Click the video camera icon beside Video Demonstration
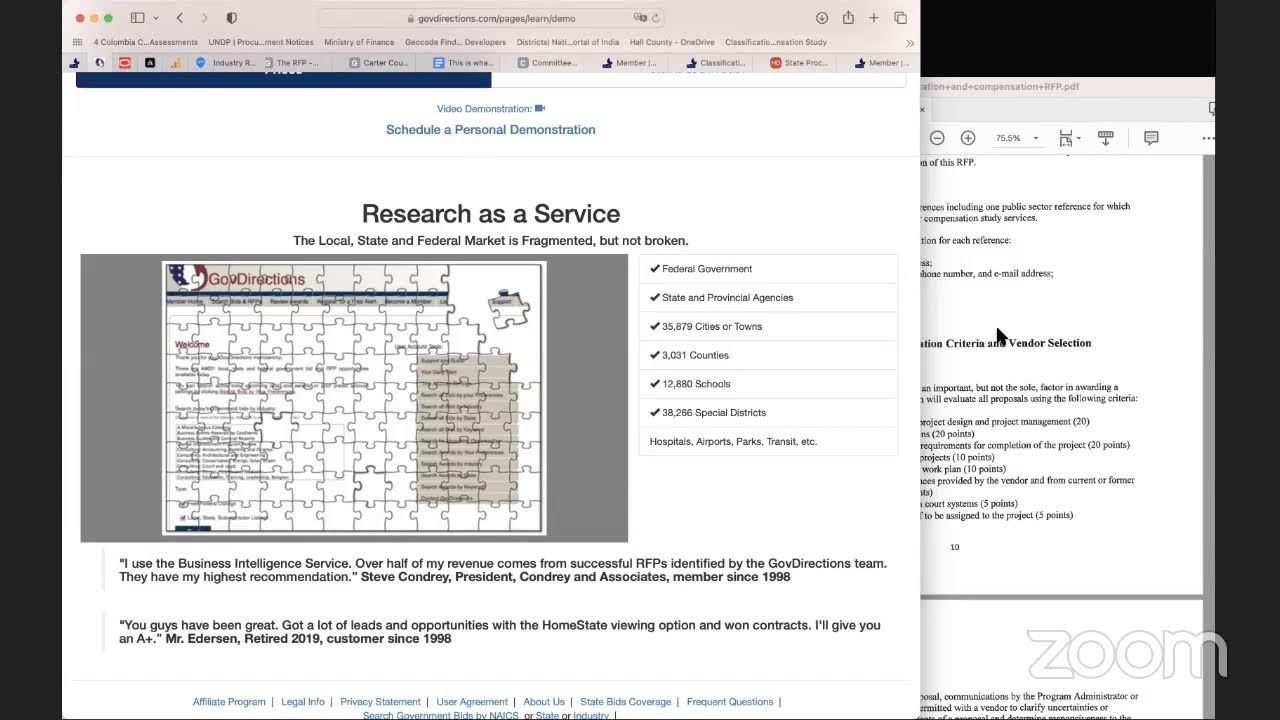The image size is (1280, 720). point(540,109)
